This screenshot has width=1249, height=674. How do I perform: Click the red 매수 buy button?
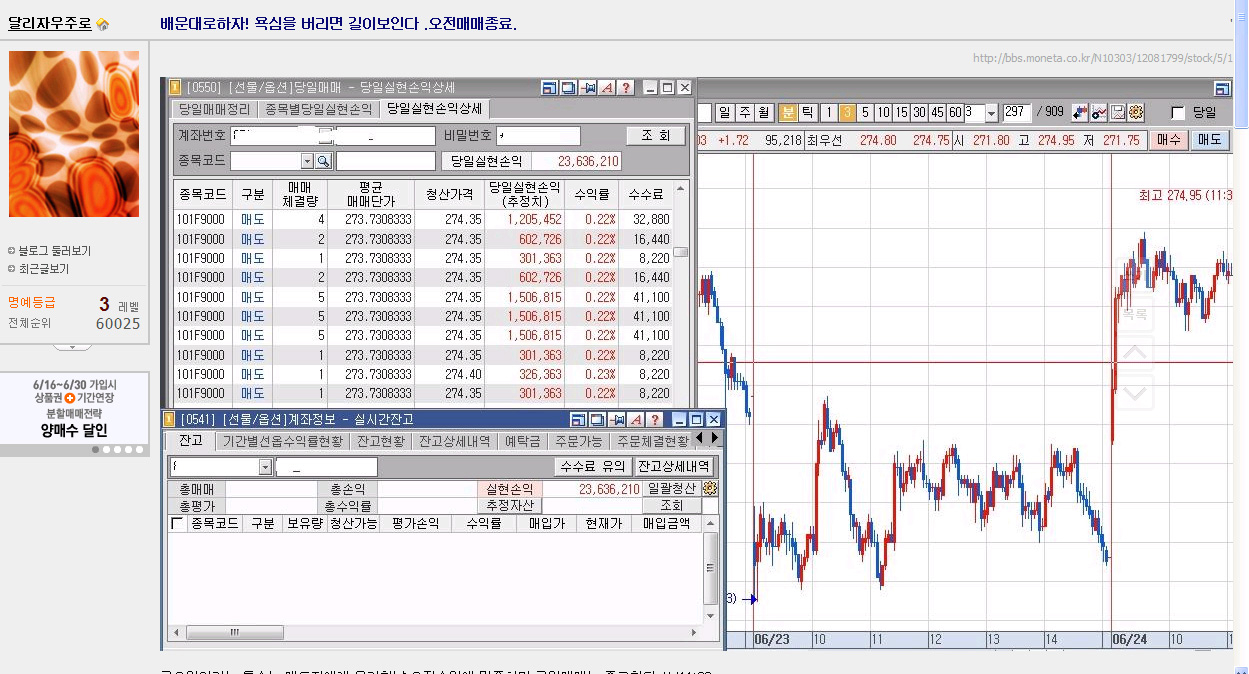pyautogui.click(x=1167, y=140)
